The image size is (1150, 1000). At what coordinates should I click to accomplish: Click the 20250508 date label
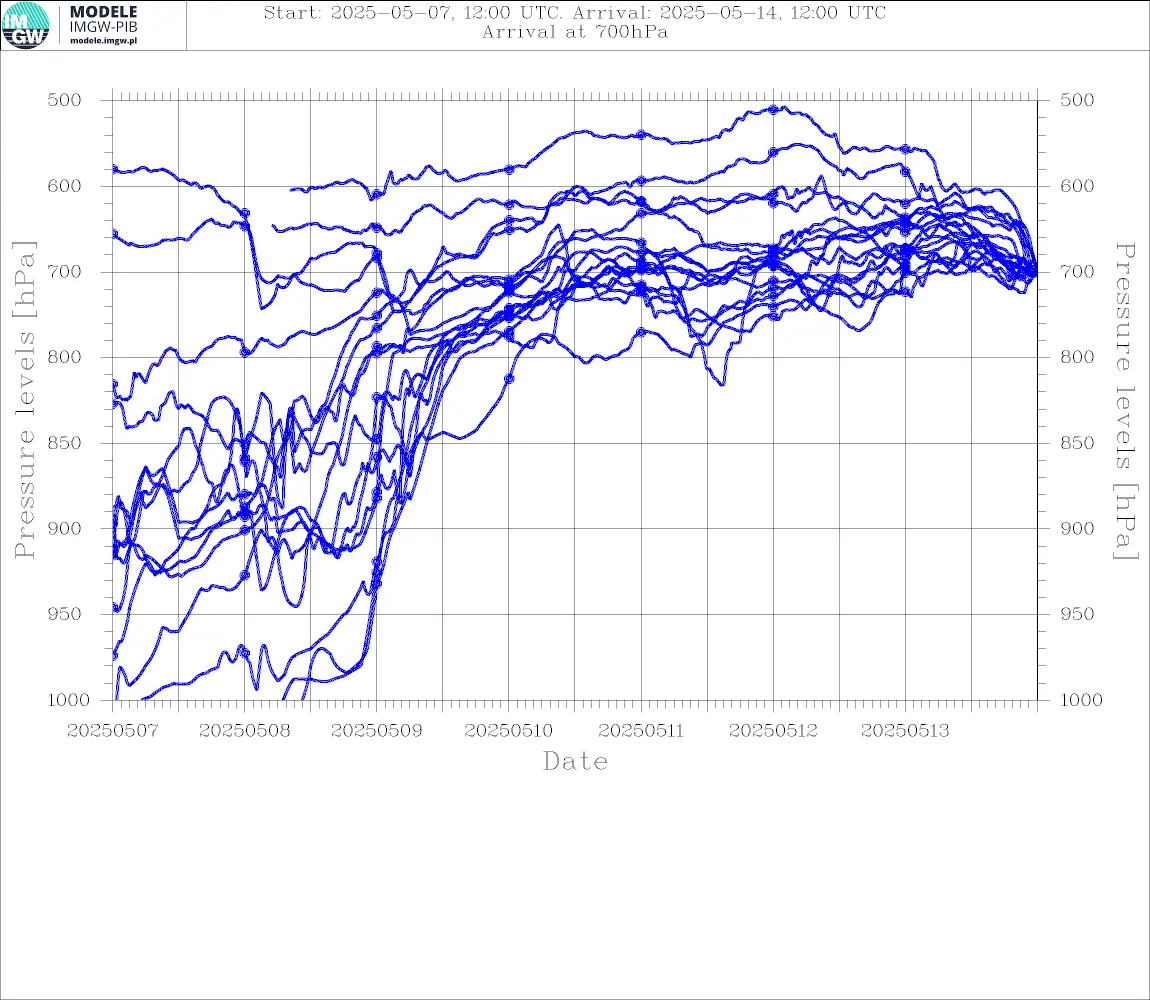[x=244, y=731]
